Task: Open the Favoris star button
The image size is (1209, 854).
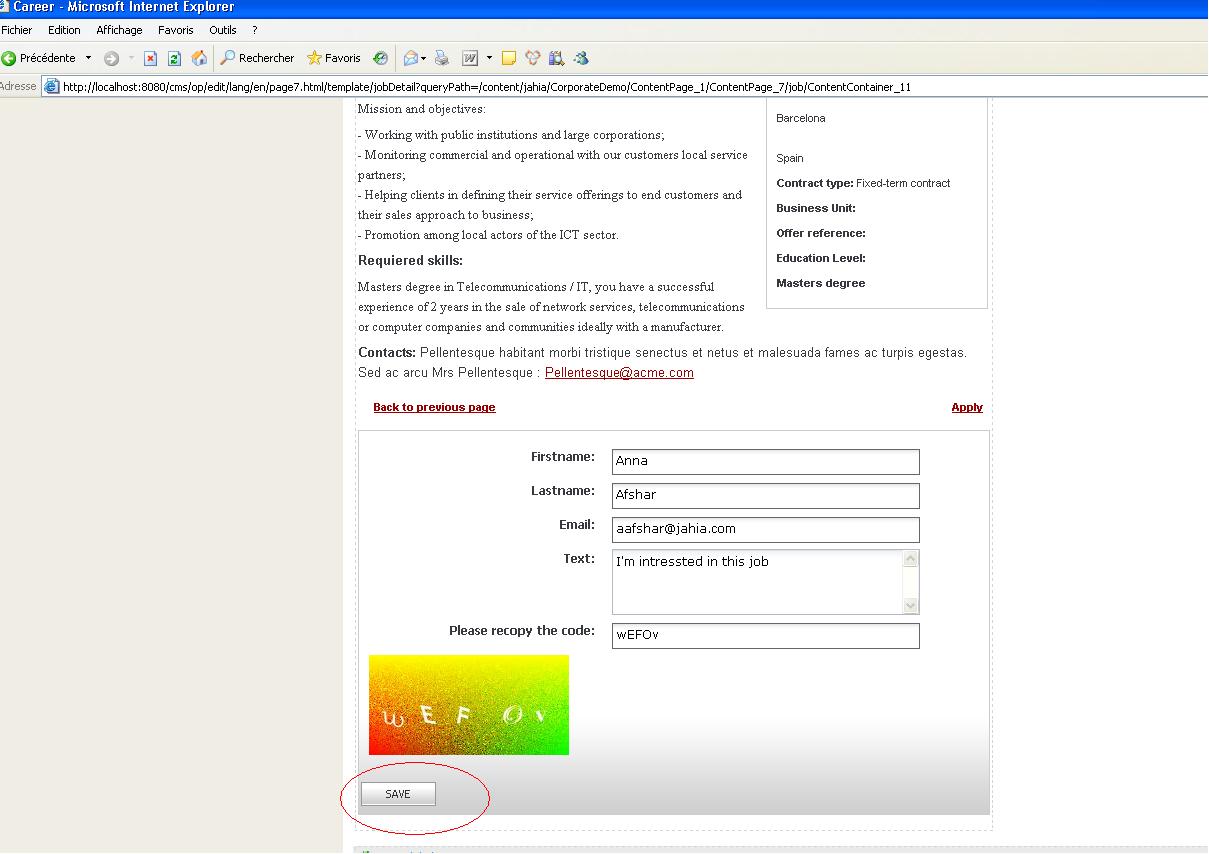Action: pos(334,58)
